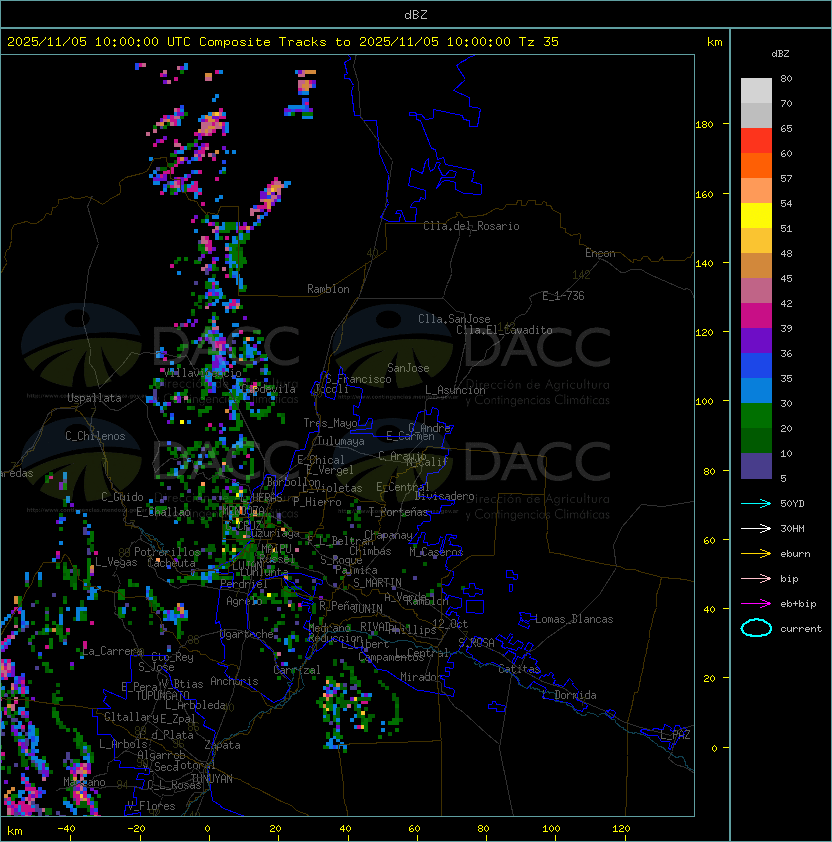Click the 'Ugarteche' map label
Screen dimensions: 832x842
click(247, 634)
